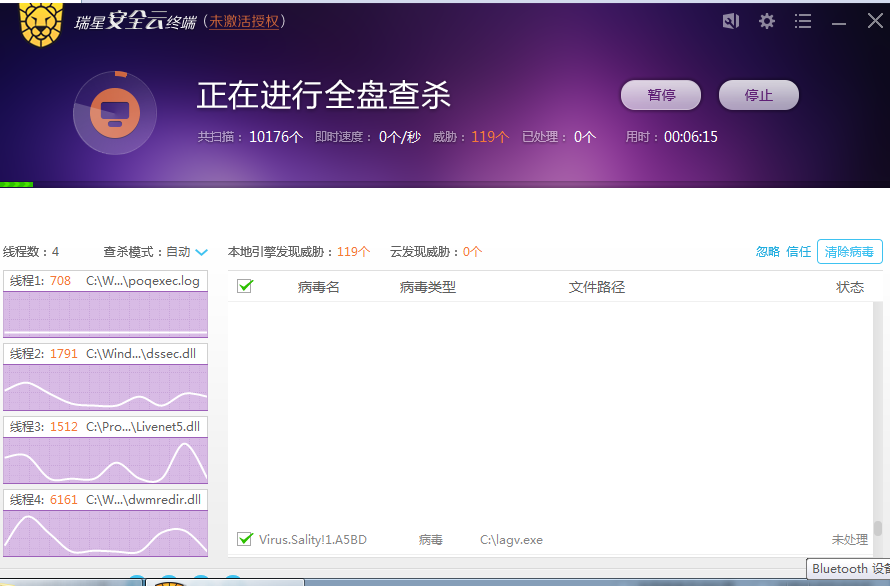Click the thread 3 activity graph

(x=106, y=461)
